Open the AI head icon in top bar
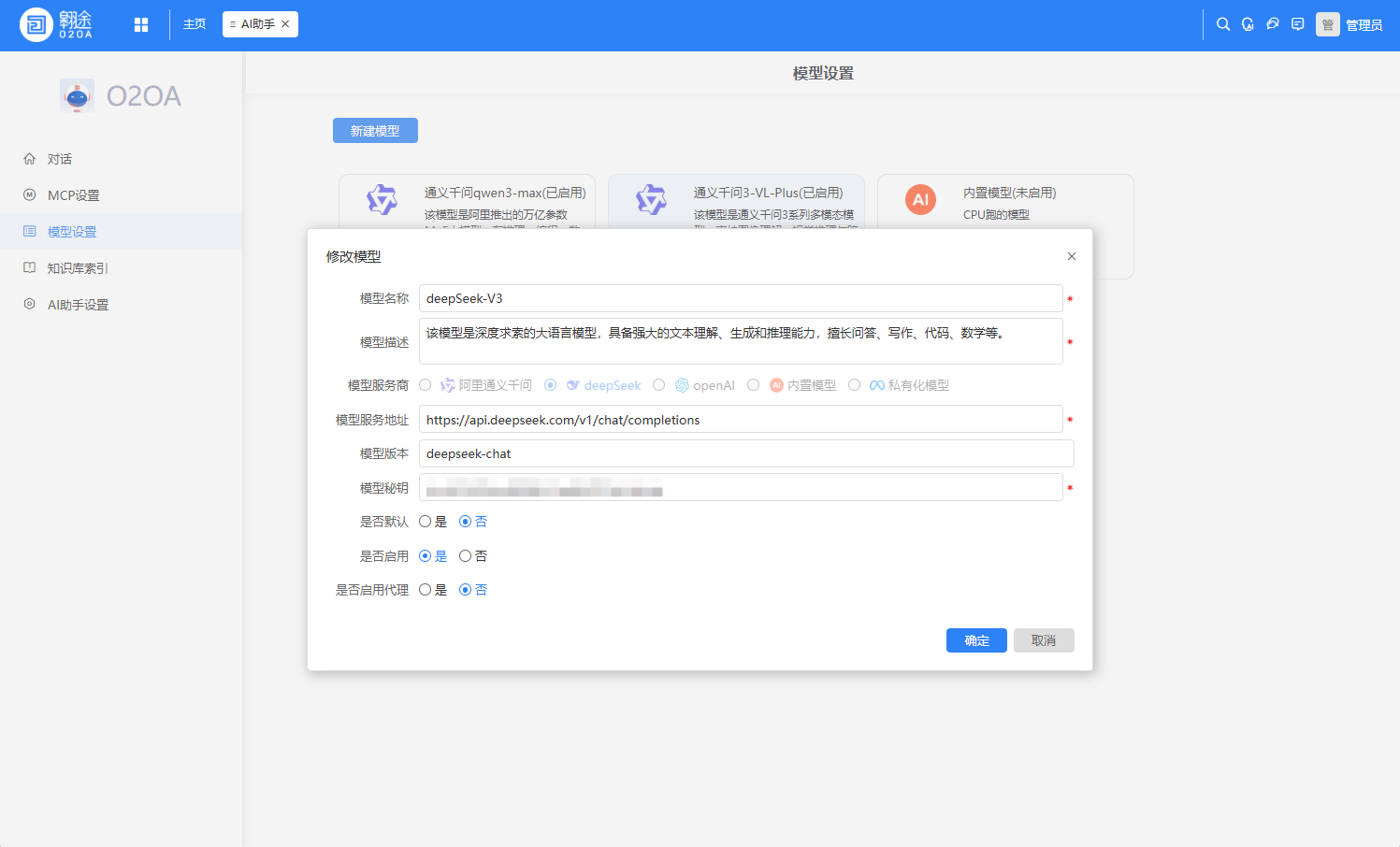 coord(1248,24)
